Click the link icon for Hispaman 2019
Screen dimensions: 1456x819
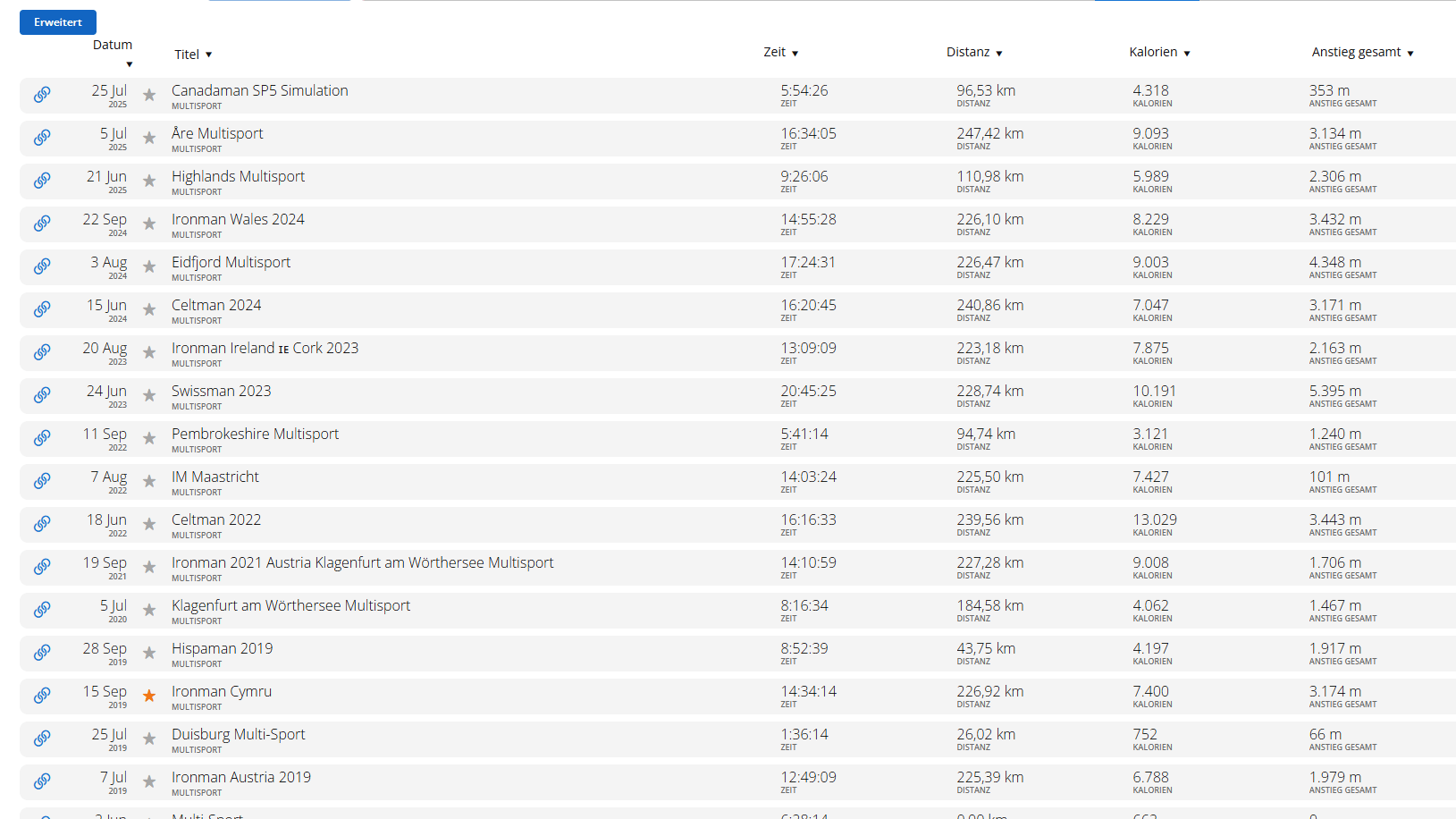tap(42, 653)
